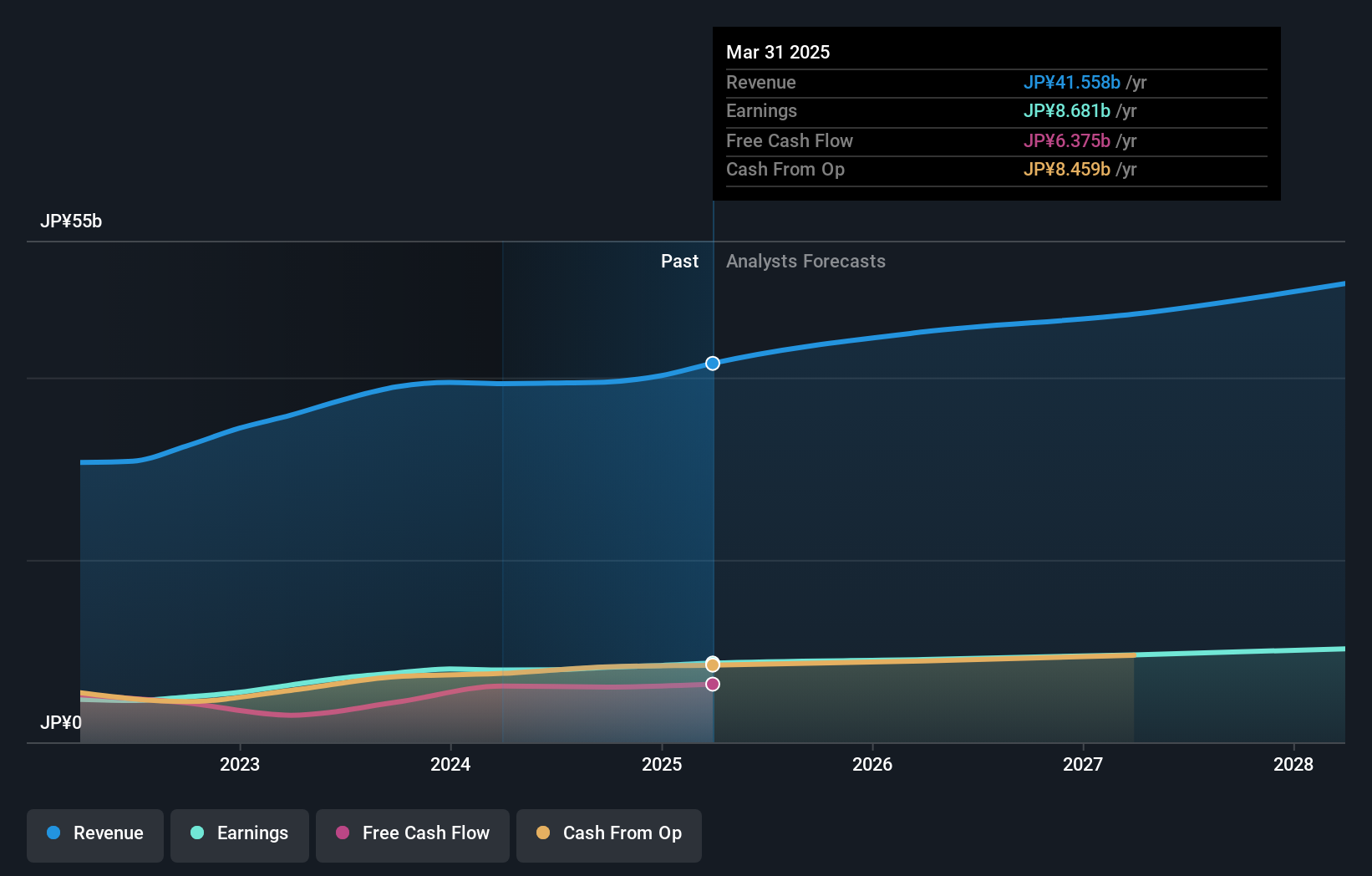Screen dimensions: 1372x876
Task: Click the teal Earnings legend dot
Action: pos(197,833)
